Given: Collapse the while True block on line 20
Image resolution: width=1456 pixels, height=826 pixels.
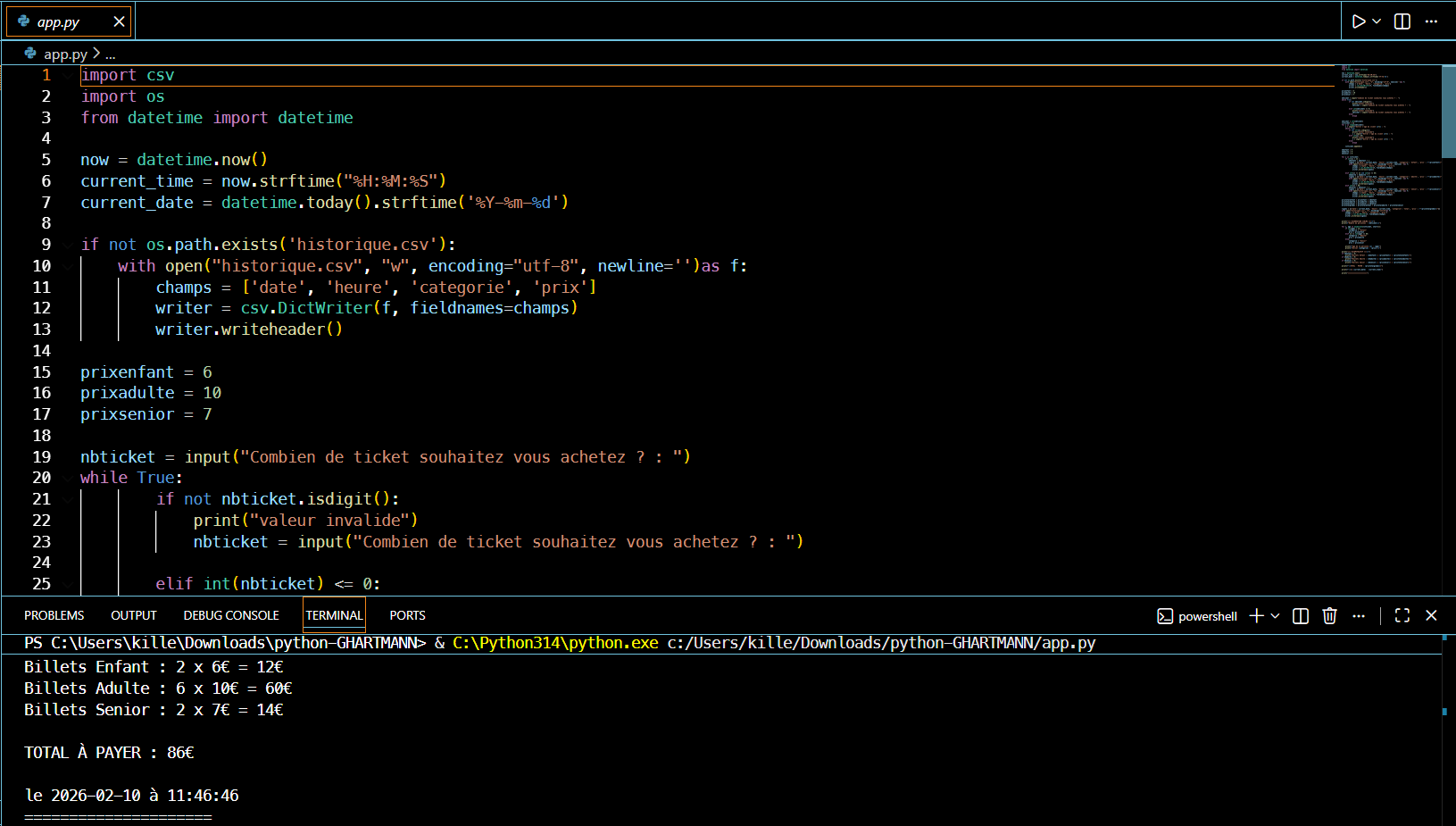Looking at the screenshot, I should (69, 479).
